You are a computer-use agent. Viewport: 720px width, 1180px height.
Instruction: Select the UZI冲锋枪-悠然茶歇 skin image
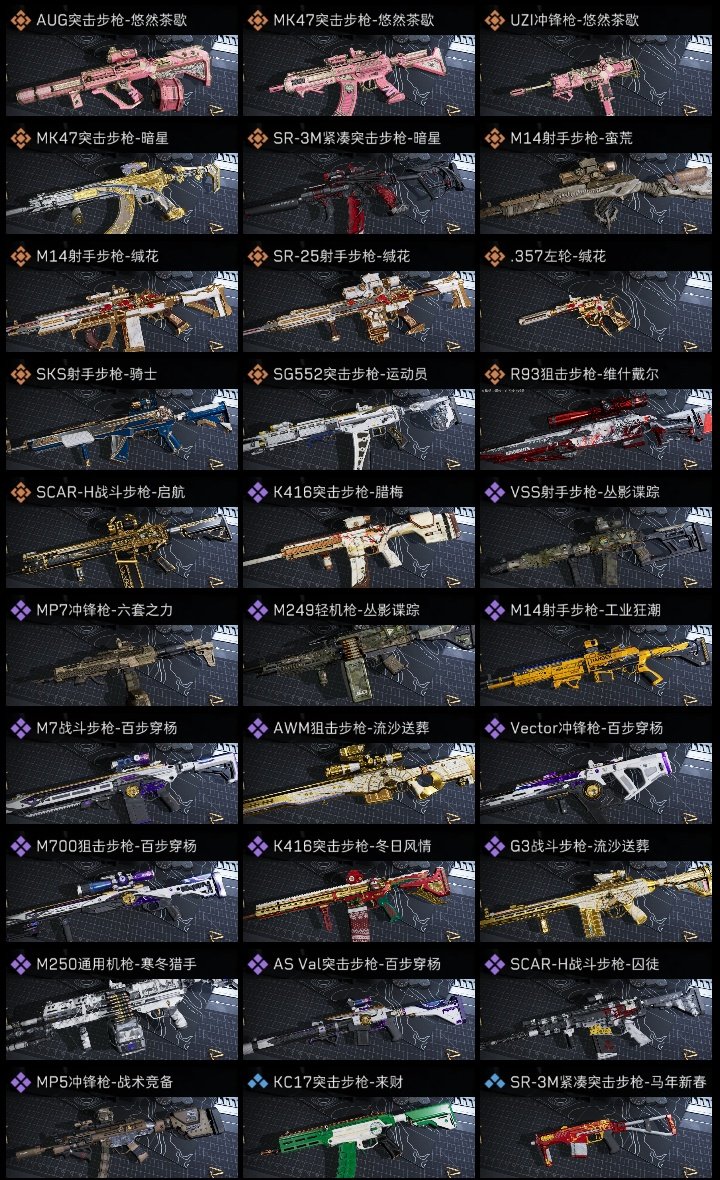596,75
